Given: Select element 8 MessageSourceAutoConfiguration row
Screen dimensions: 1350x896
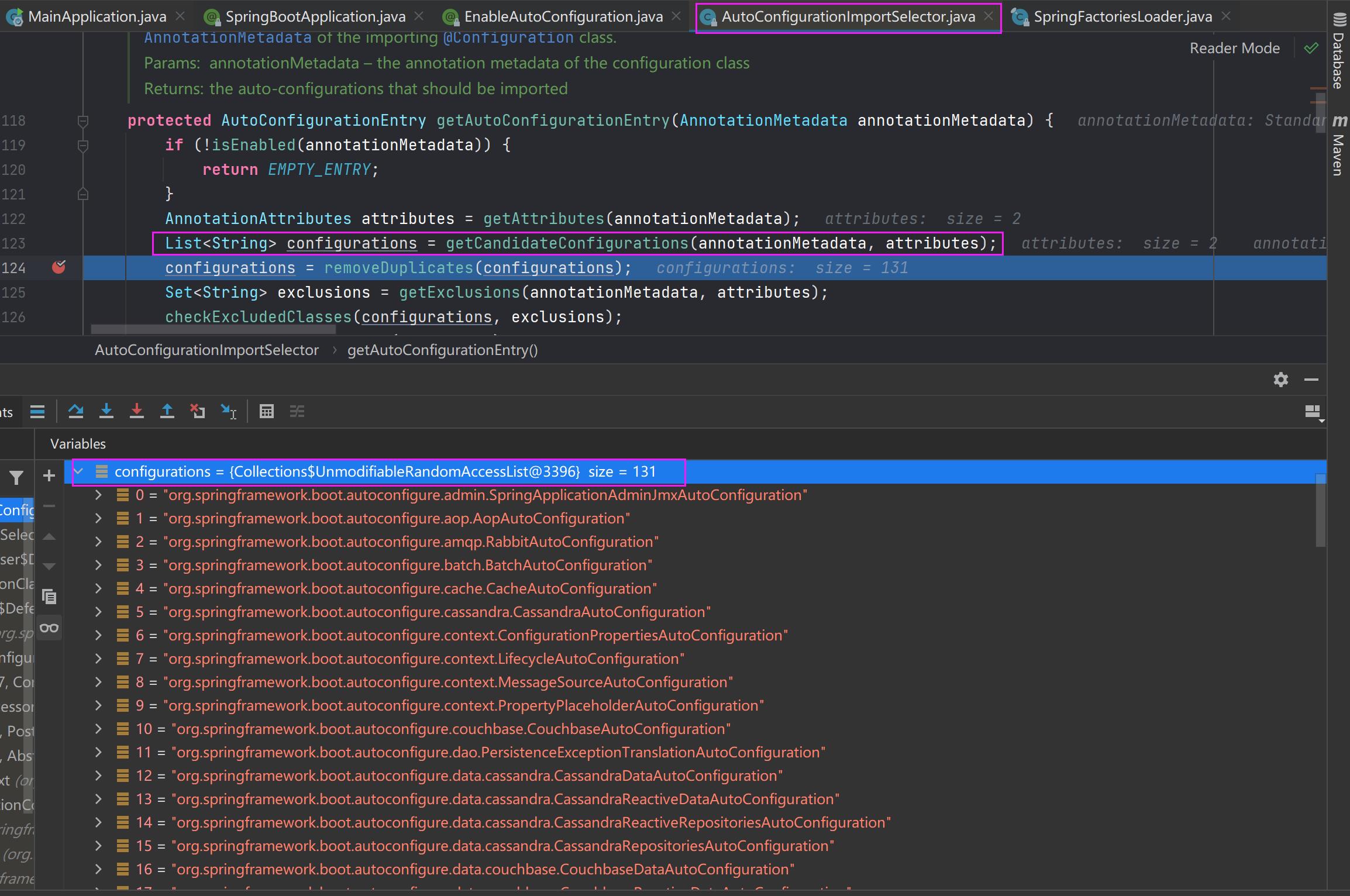Looking at the screenshot, I should (690, 682).
